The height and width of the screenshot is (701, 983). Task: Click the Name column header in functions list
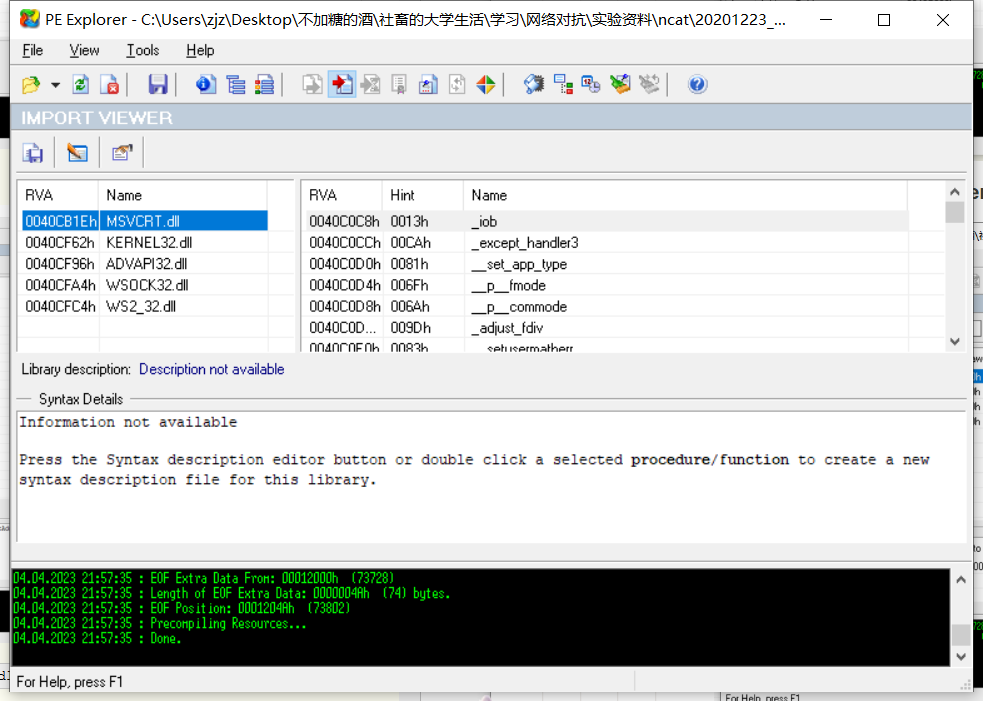click(686, 195)
